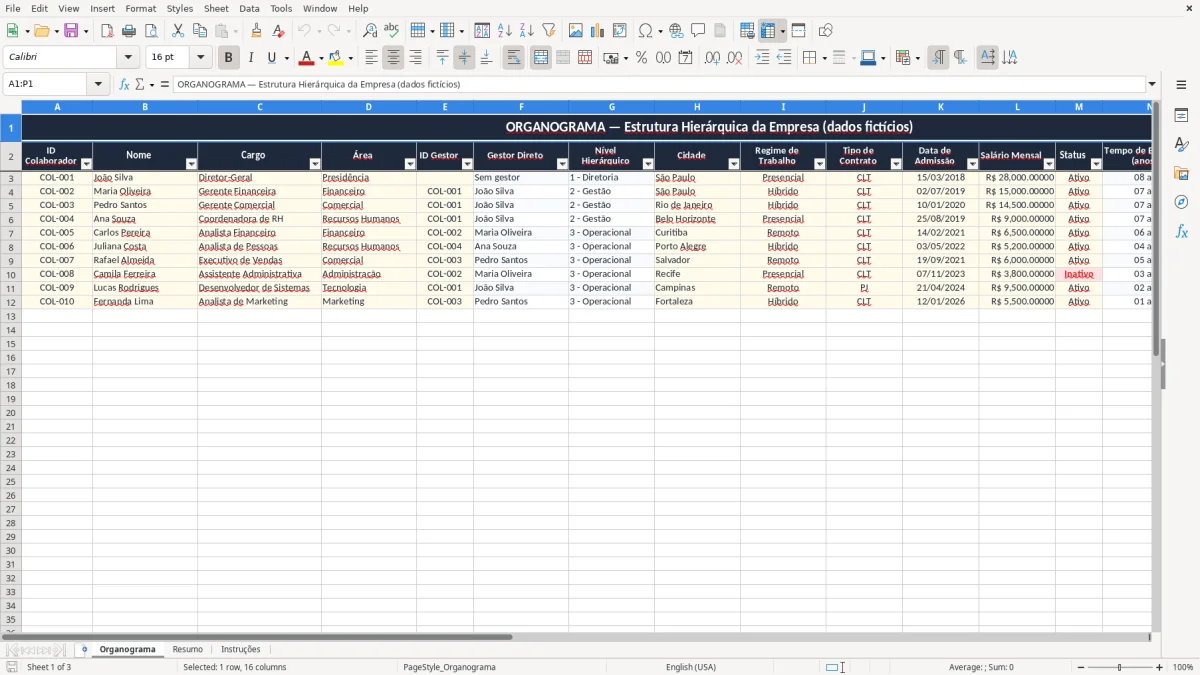The width and height of the screenshot is (1200, 675).
Task: Apply the red font color swatch
Action: pos(306,58)
